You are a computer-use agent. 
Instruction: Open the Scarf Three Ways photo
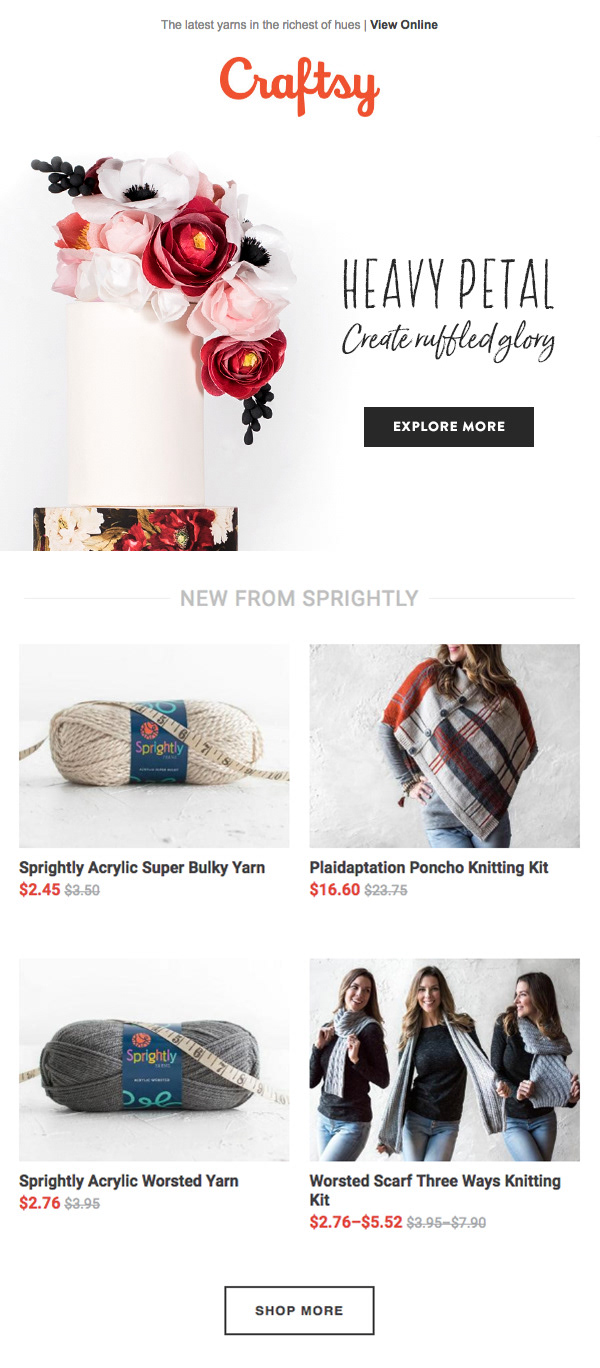[445, 1060]
